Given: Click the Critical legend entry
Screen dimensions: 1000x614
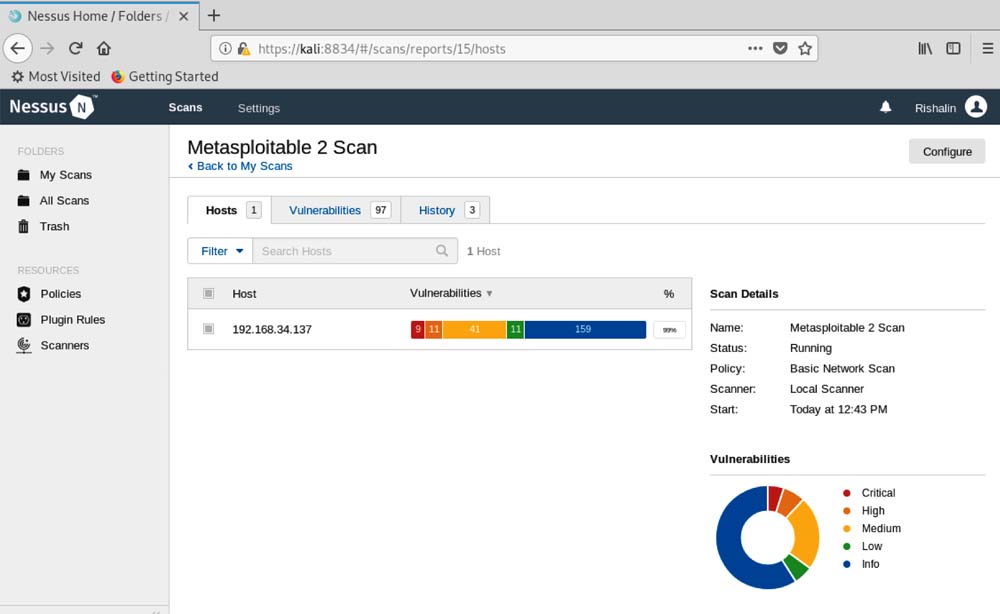Looking at the screenshot, I should (869, 493).
